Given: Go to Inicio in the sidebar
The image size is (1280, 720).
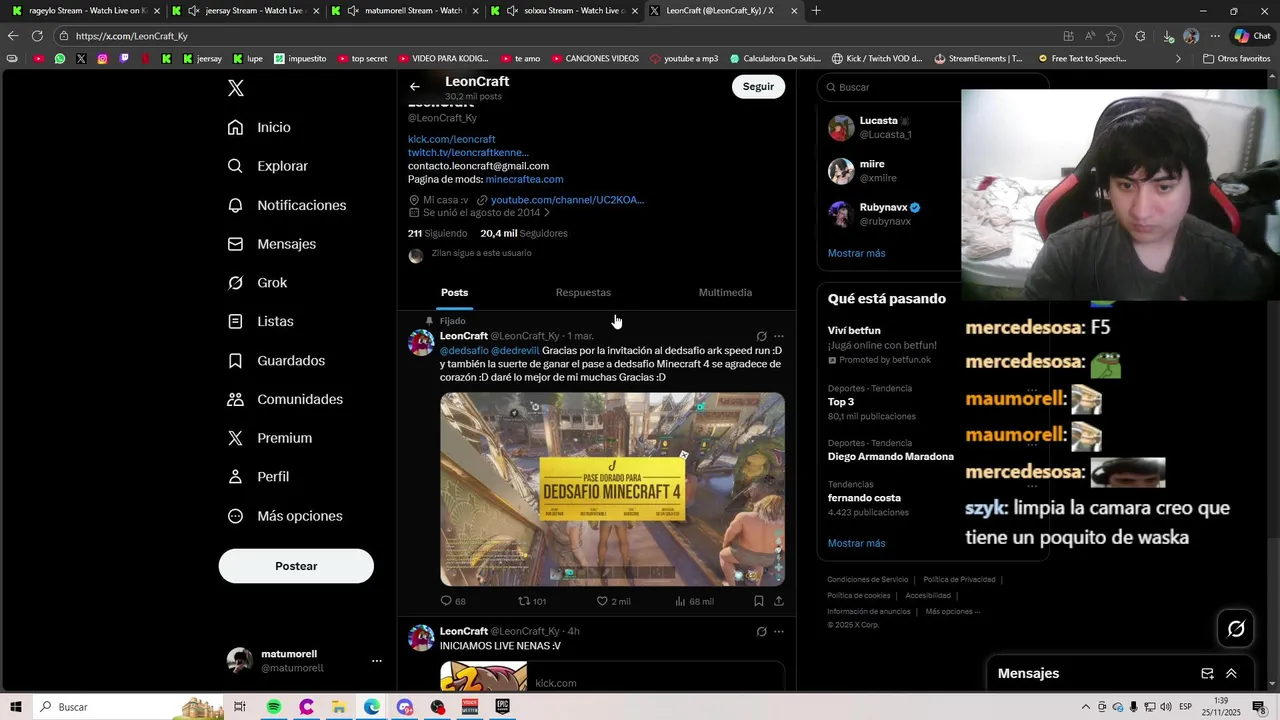Looking at the screenshot, I should pyautogui.click(x=259, y=127).
